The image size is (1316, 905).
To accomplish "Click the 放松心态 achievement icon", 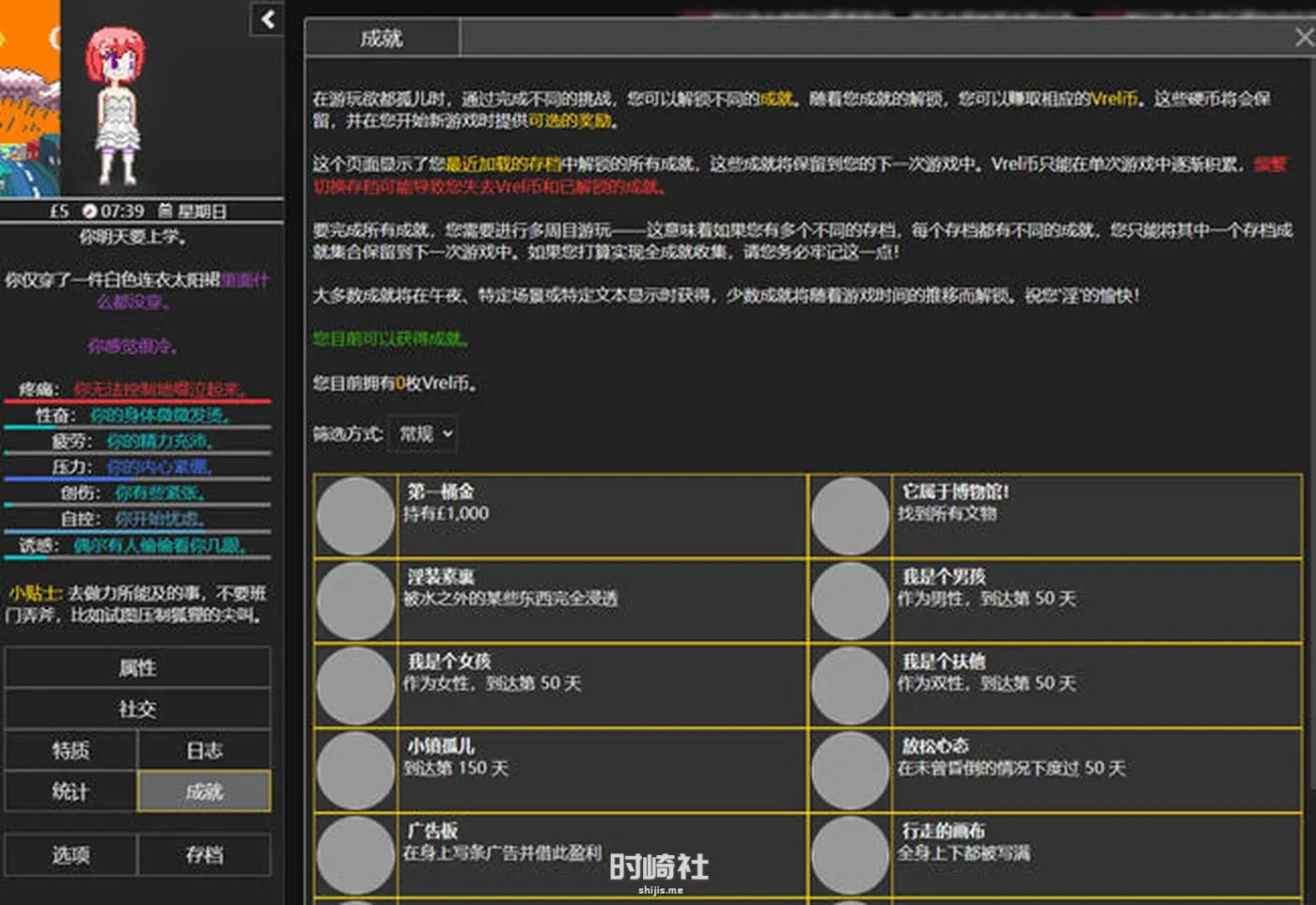I will click(851, 770).
